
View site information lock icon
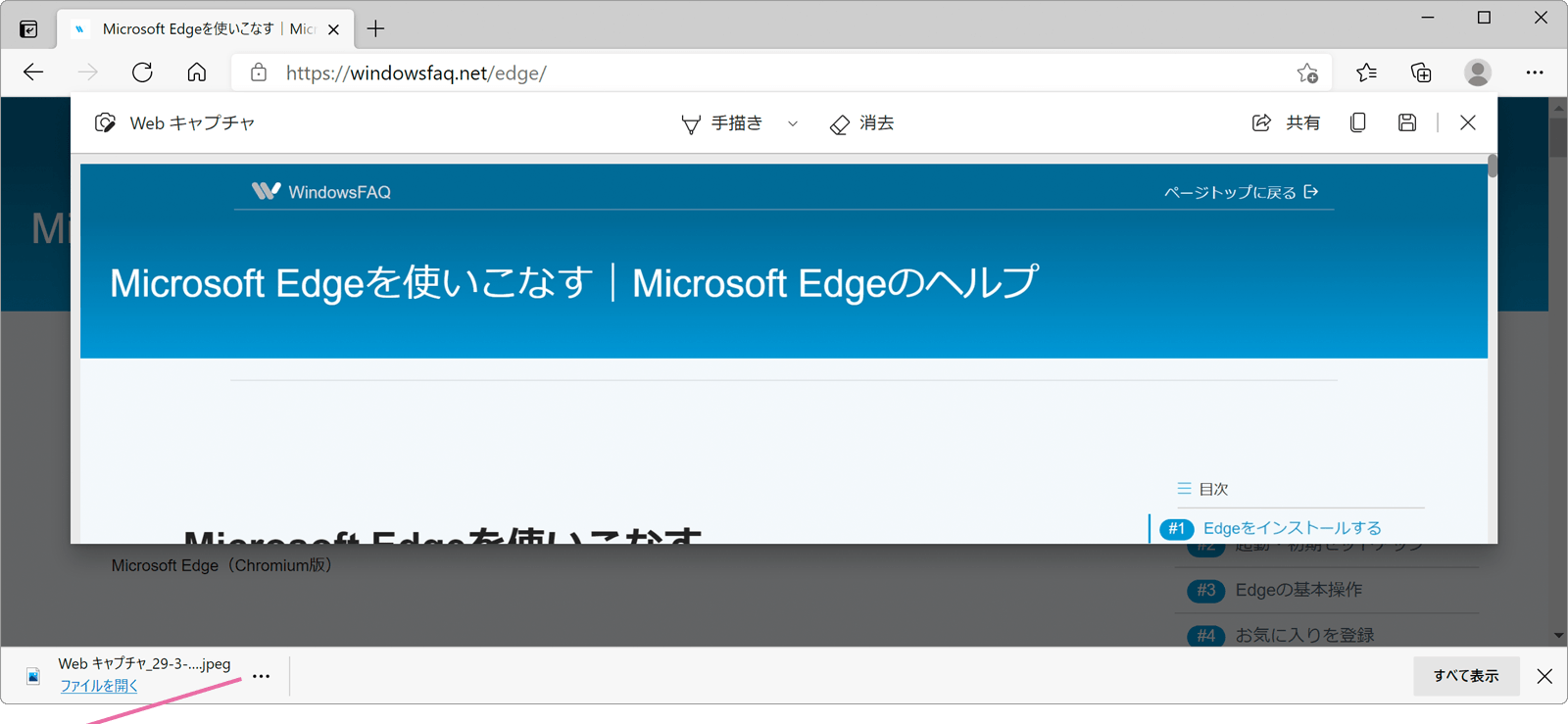[259, 72]
